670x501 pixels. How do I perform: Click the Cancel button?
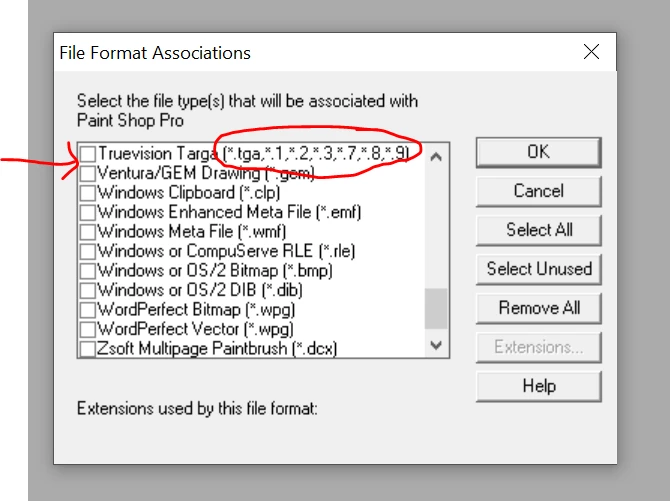tap(538, 191)
